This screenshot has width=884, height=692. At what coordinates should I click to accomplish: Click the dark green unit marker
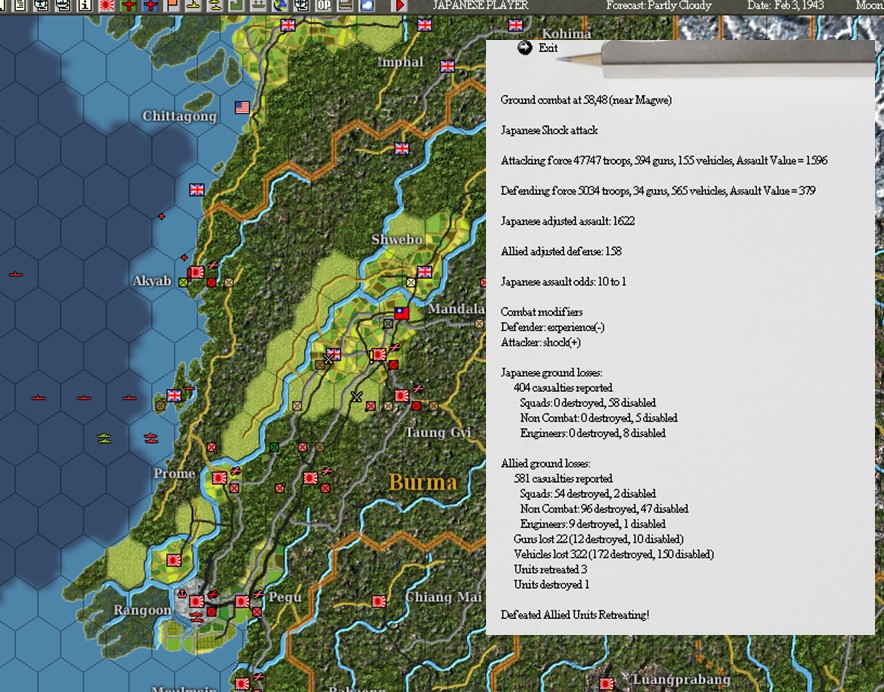pyautogui.click(x=274, y=447)
